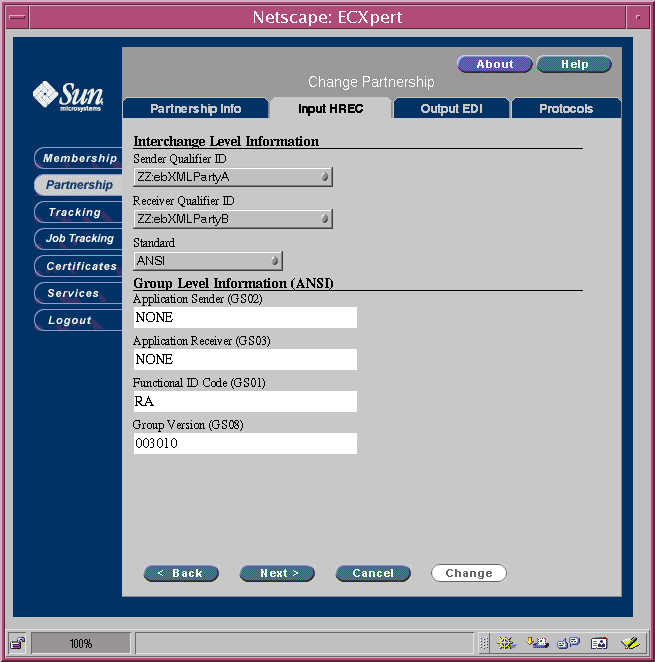
Task: Open the window menu button in title bar
Action: pyautogui.click(x=17, y=17)
